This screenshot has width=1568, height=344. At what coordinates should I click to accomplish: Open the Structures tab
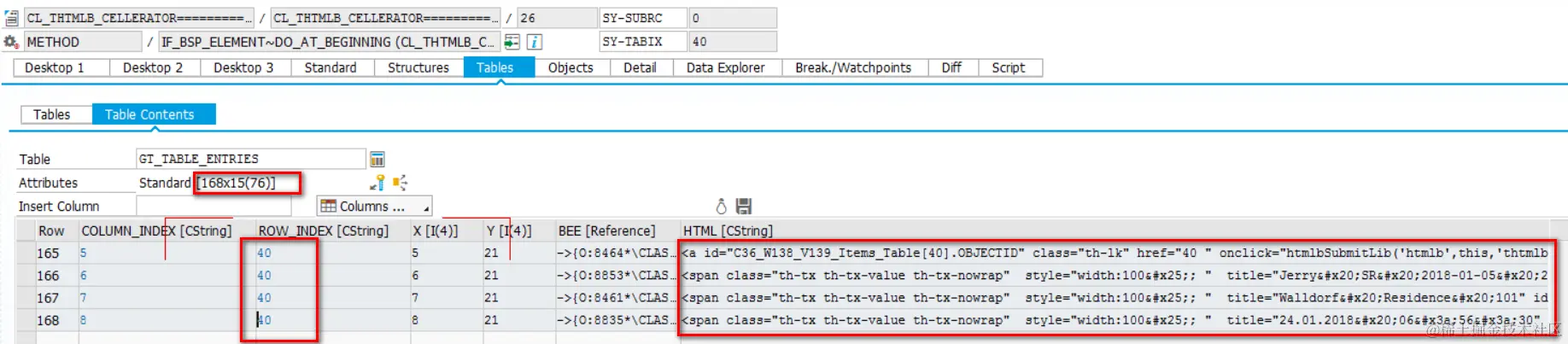click(x=418, y=67)
